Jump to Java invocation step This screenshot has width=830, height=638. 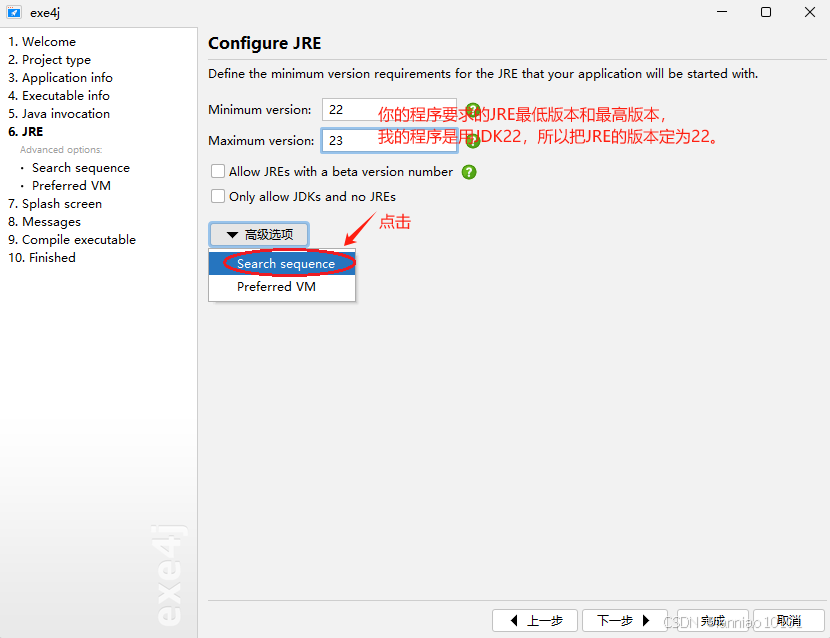click(x=59, y=113)
